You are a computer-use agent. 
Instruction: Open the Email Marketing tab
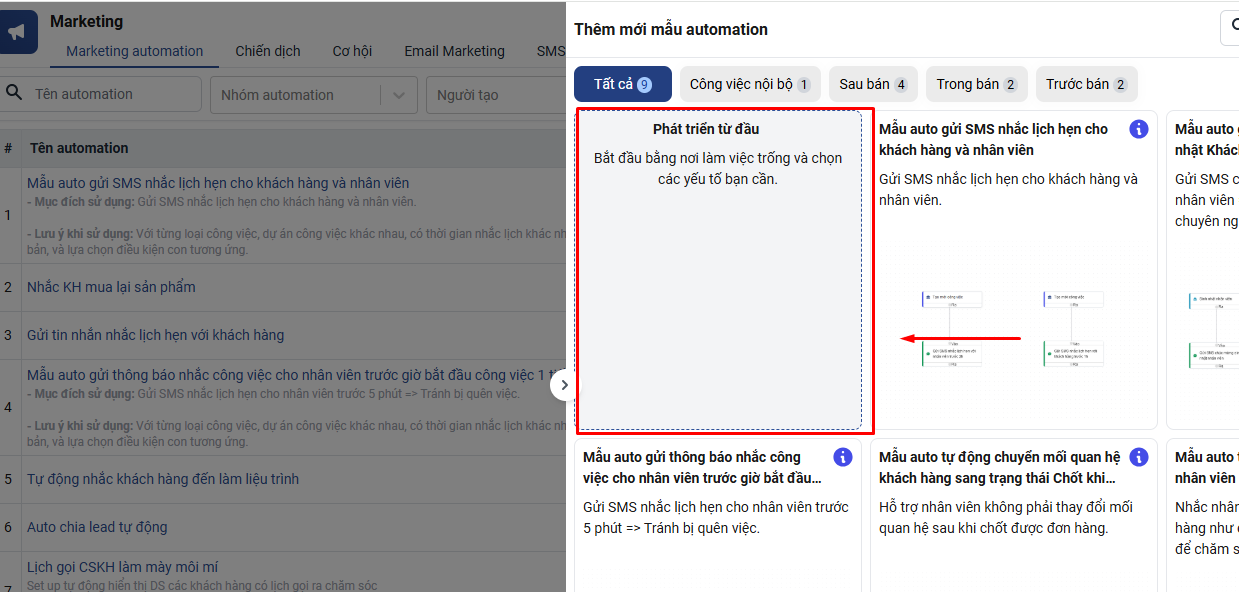454,51
